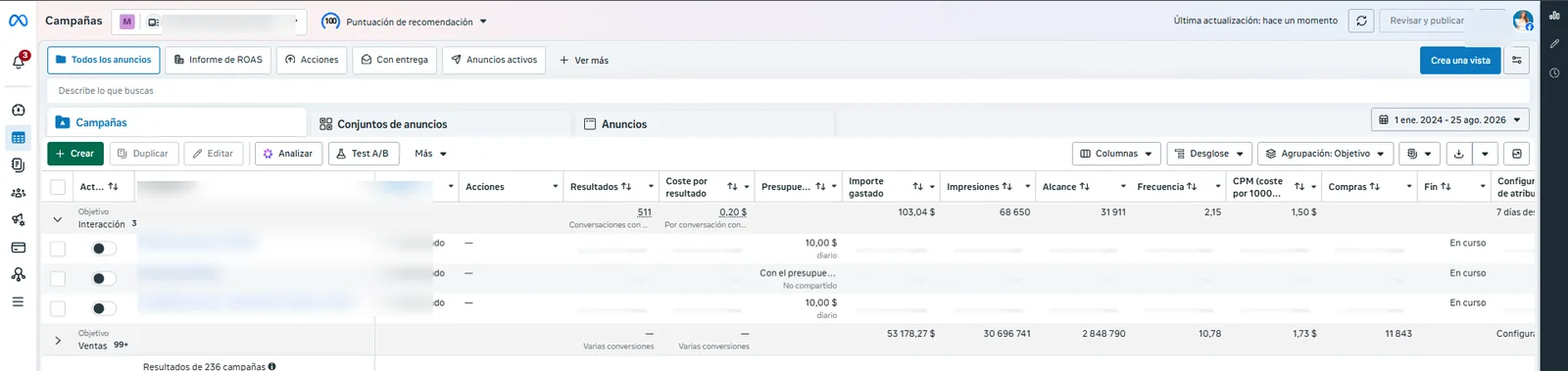Click the green Crear button

click(x=75, y=154)
